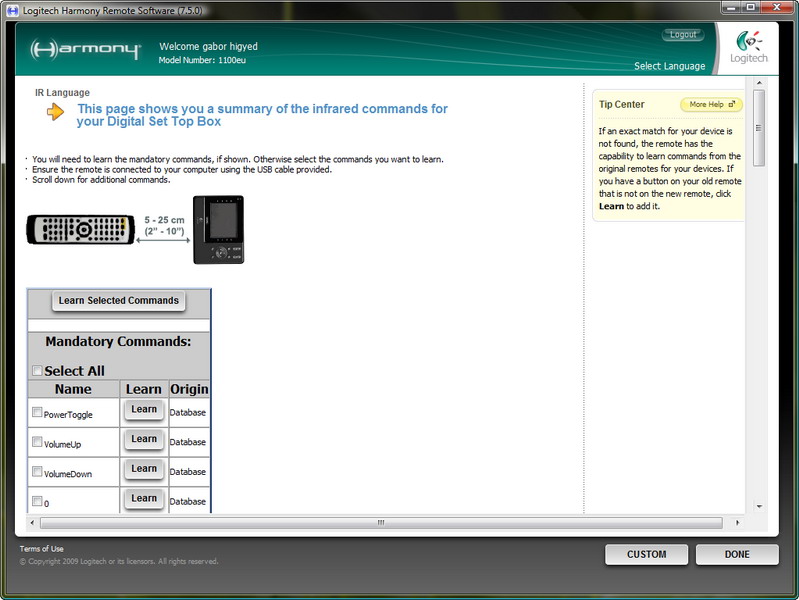Click the original remote control image
The height and width of the screenshot is (600, 799).
[x=80, y=229]
